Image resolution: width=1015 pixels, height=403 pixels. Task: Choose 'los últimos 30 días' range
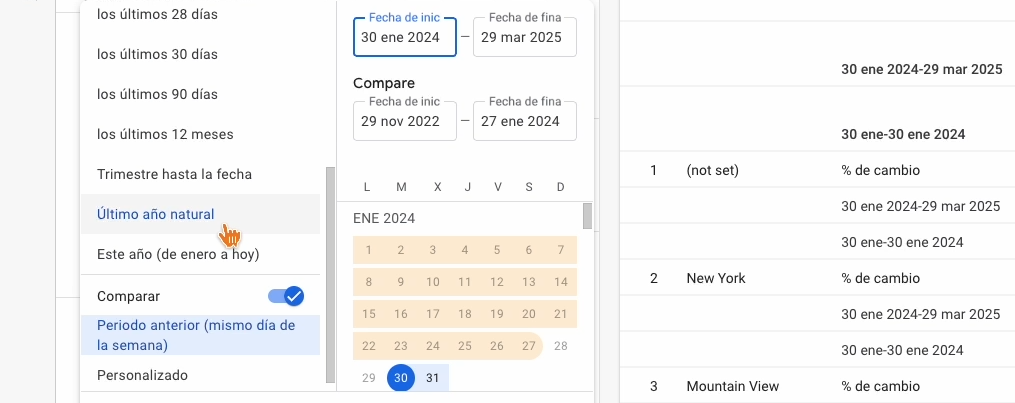157,54
